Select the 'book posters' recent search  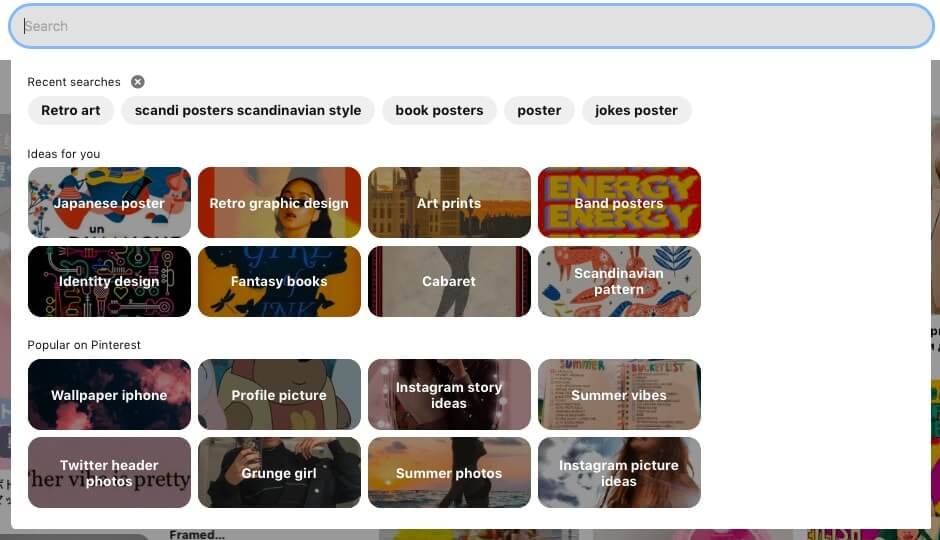coord(439,111)
